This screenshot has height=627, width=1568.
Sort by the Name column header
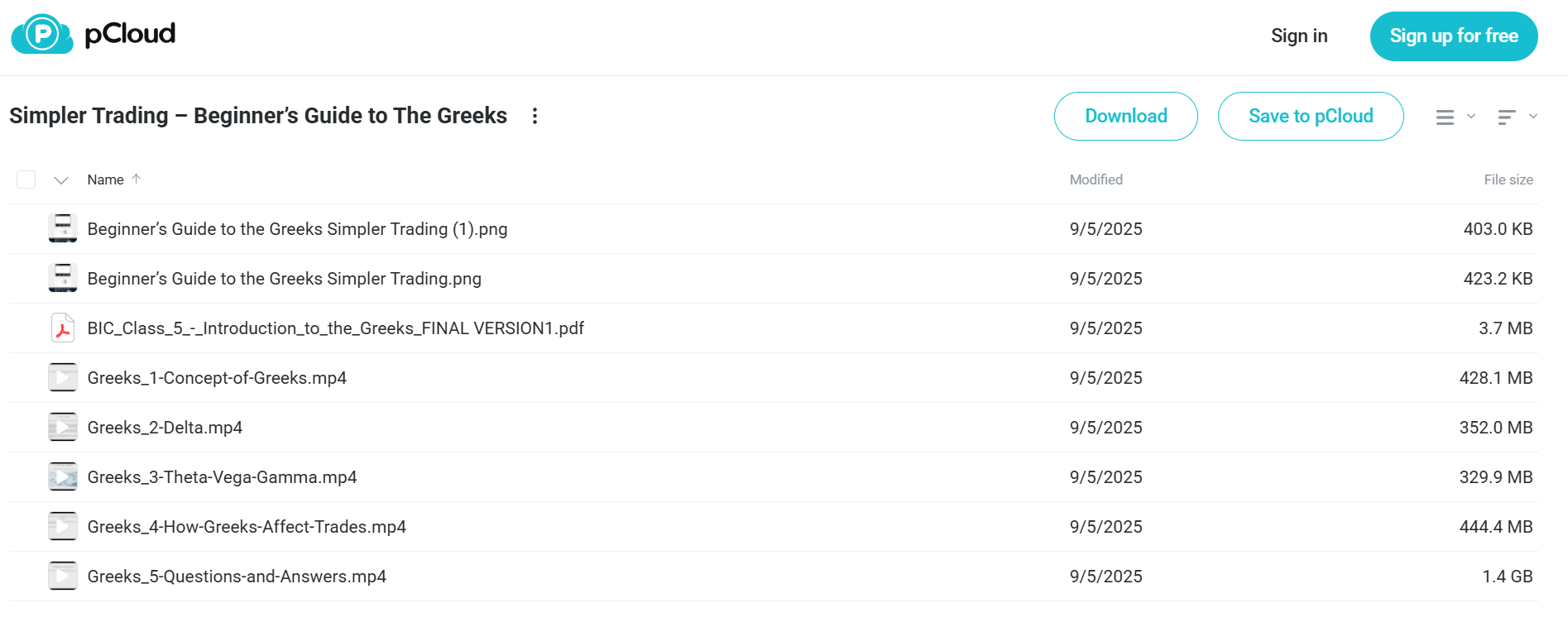pyautogui.click(x=106, y=179)
